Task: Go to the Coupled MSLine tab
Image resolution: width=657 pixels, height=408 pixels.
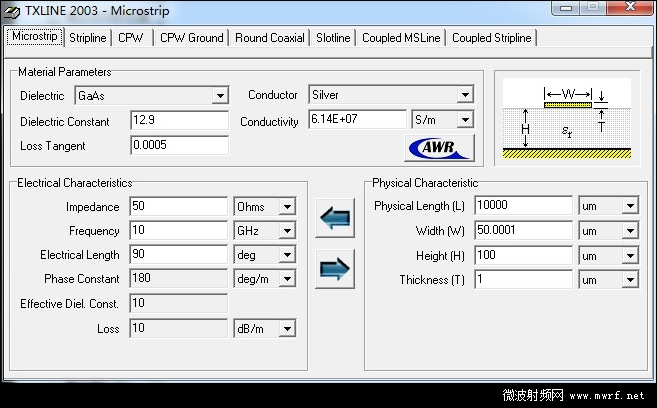Action: point(401,38)
